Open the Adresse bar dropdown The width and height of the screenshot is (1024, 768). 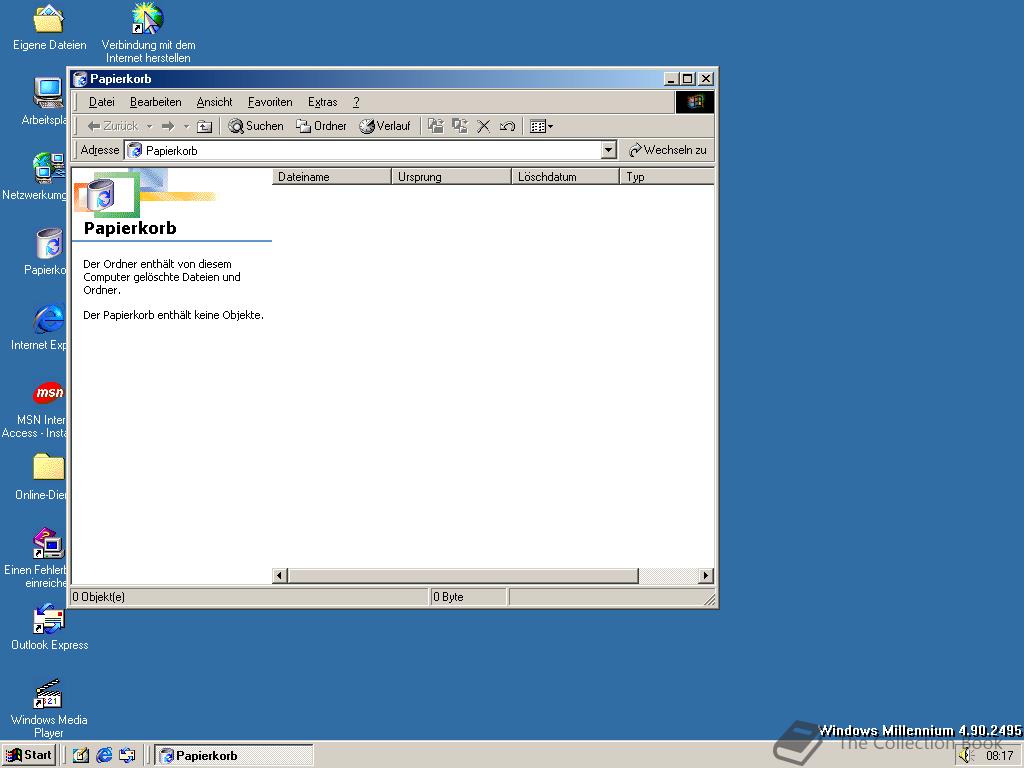[609, 149]
